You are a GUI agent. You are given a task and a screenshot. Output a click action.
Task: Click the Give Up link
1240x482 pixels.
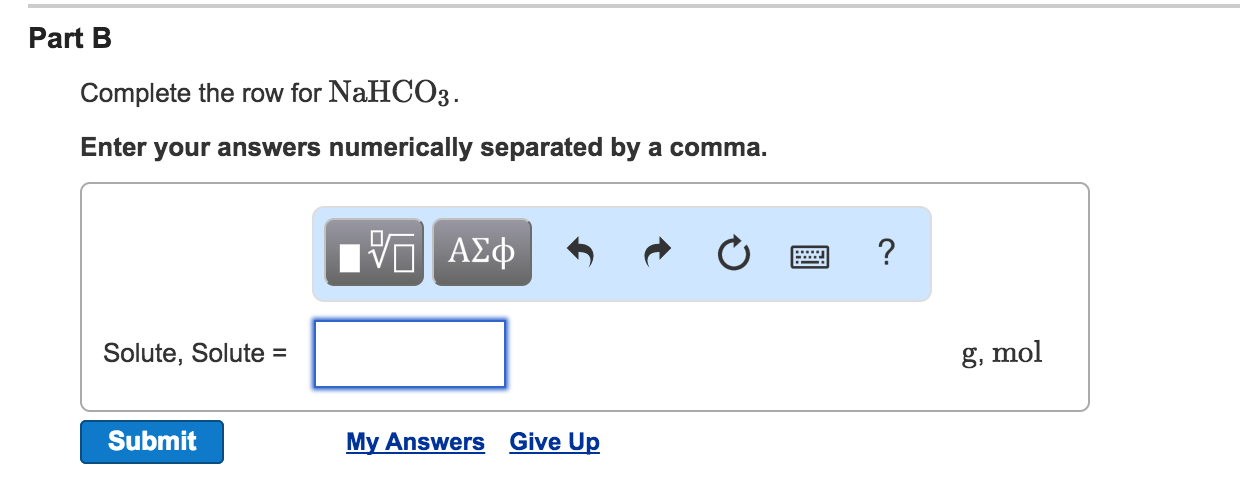click(554, 442)
